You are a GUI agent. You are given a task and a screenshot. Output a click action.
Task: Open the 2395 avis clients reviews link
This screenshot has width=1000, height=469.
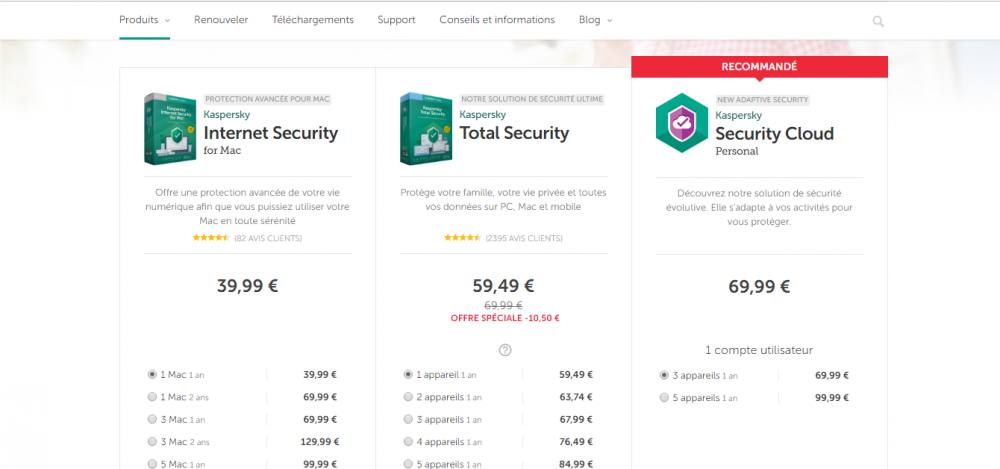(523, 238)
